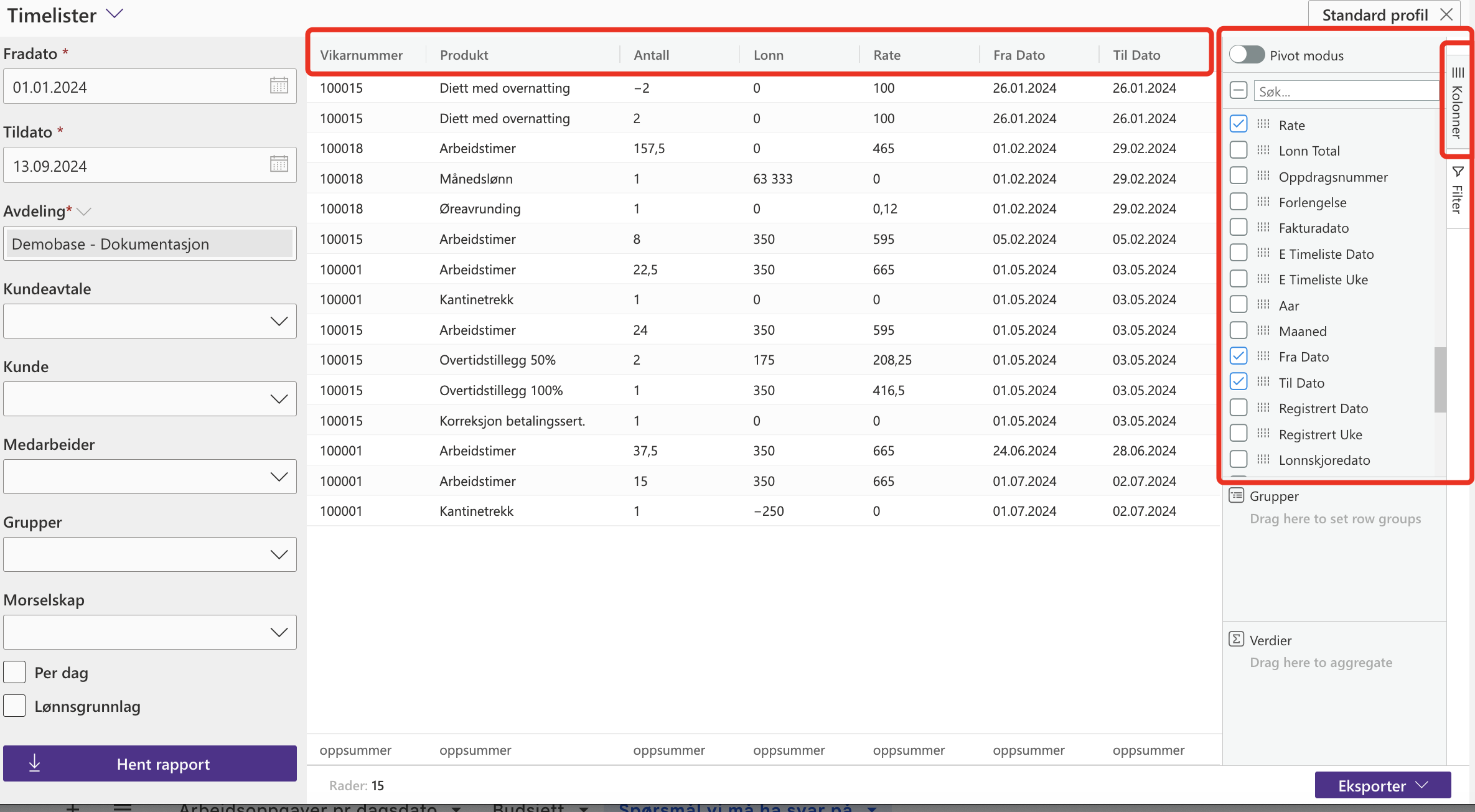This screenshot has width=1475, height=812.
Task: Sort by the Til Dato column header
Action: point(1136,55)
